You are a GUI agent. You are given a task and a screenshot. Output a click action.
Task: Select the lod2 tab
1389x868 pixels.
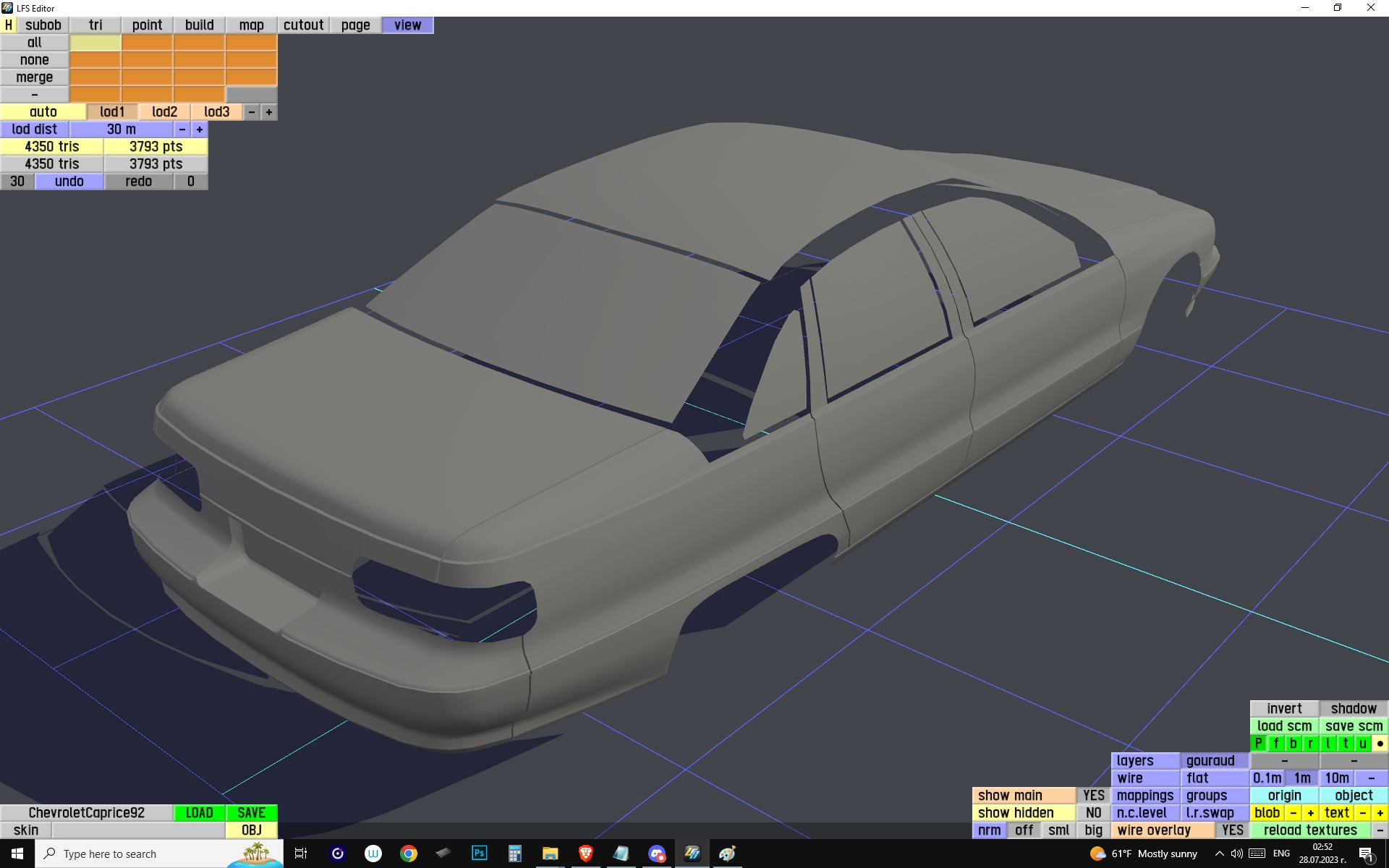[164, 111]
